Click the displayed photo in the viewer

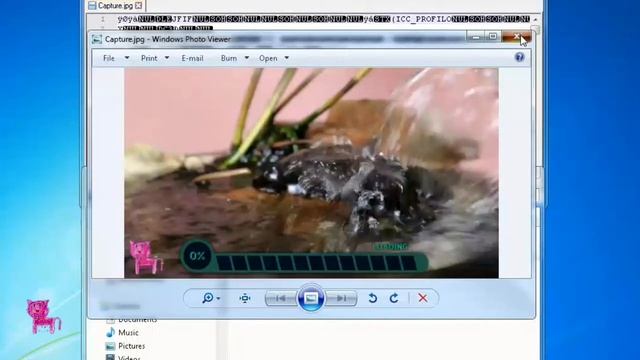(311, 173)
